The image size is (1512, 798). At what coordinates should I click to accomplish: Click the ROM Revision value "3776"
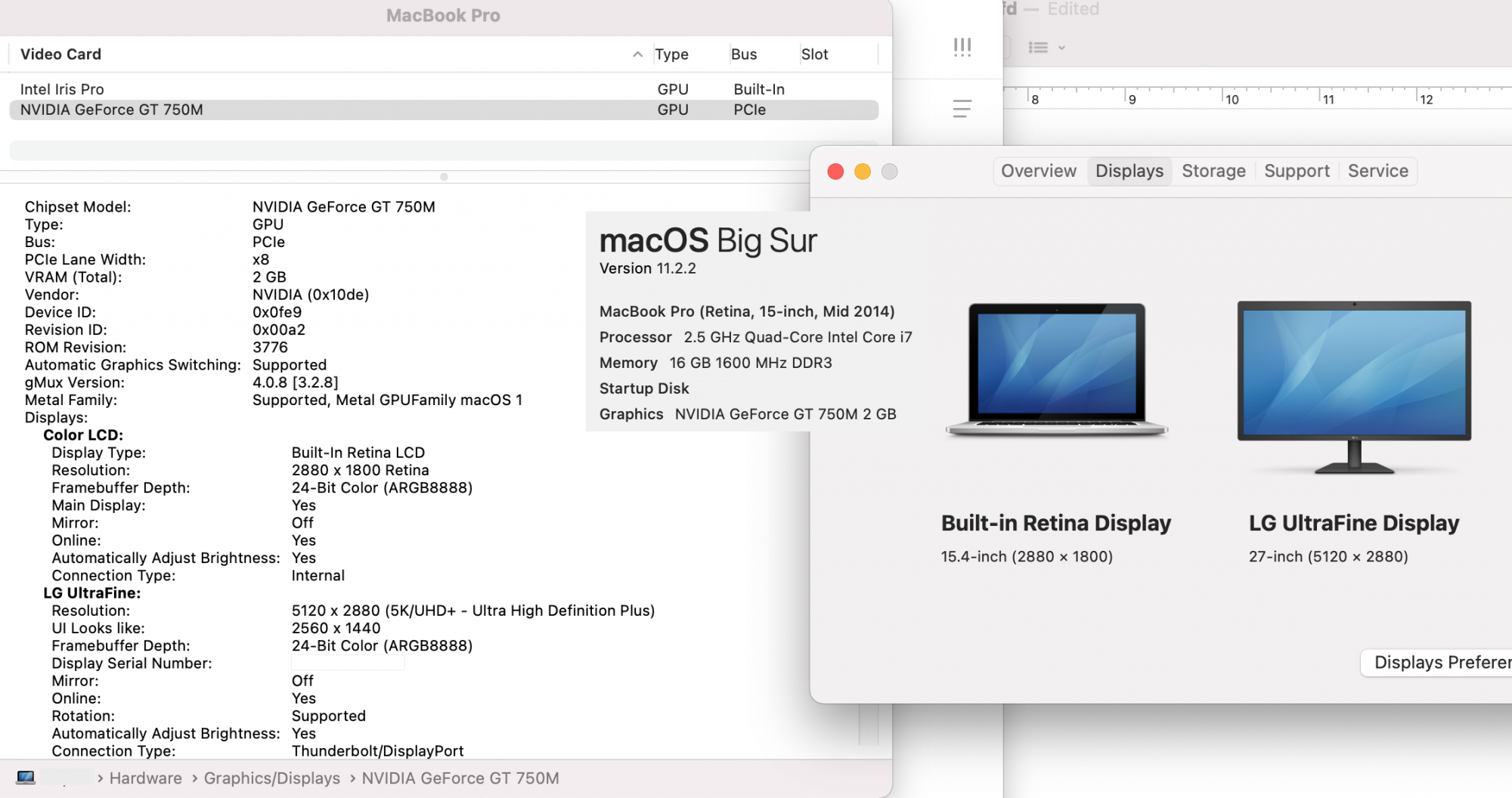click(x=270, y=347)
